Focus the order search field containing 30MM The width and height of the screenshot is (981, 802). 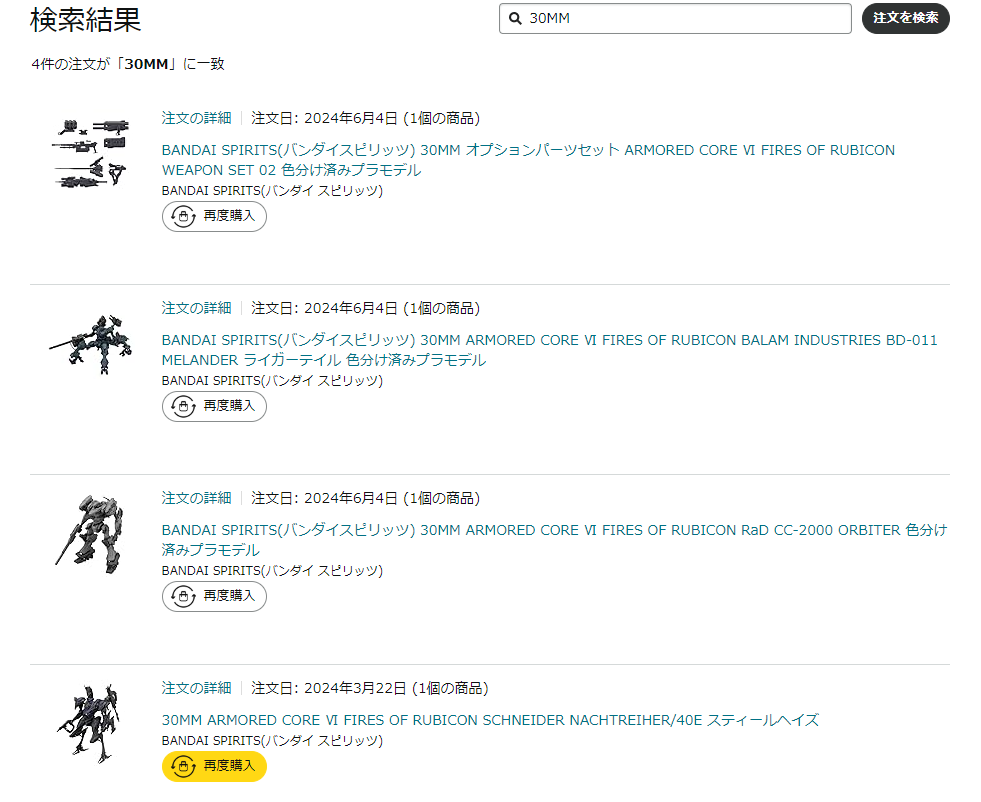pos(675,19)
